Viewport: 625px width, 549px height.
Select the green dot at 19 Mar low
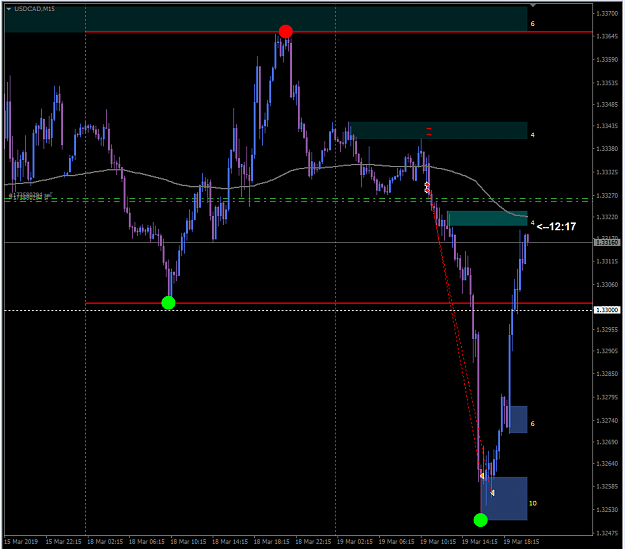tap(480, 519)
